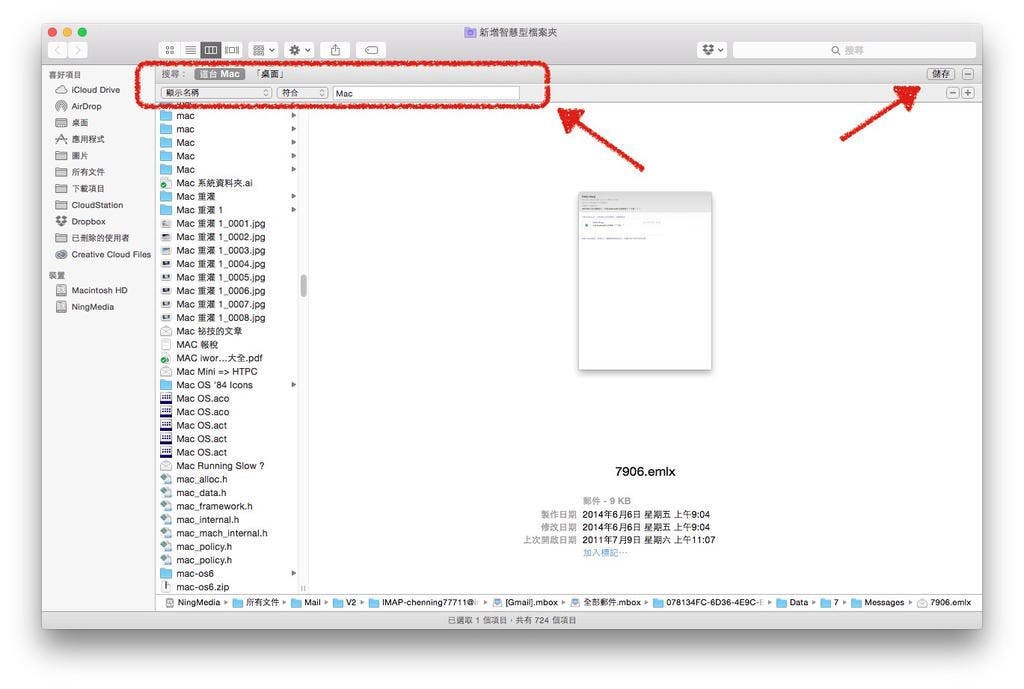Viewport: 1024px width, 689px height.
Task: Open CloudStation in the sidebar
Action: (97, 204)
